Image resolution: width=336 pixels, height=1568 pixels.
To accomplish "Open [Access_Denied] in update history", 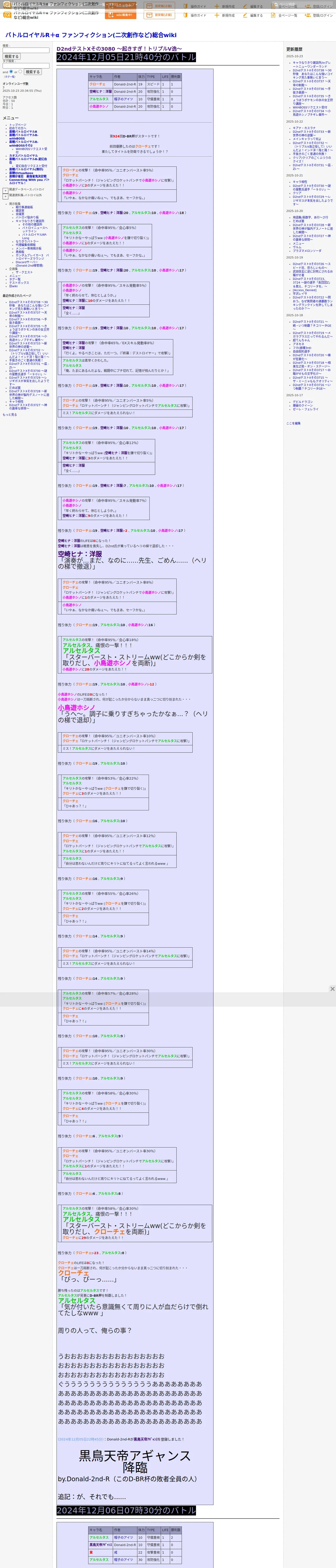I will (x=305, y=290).
